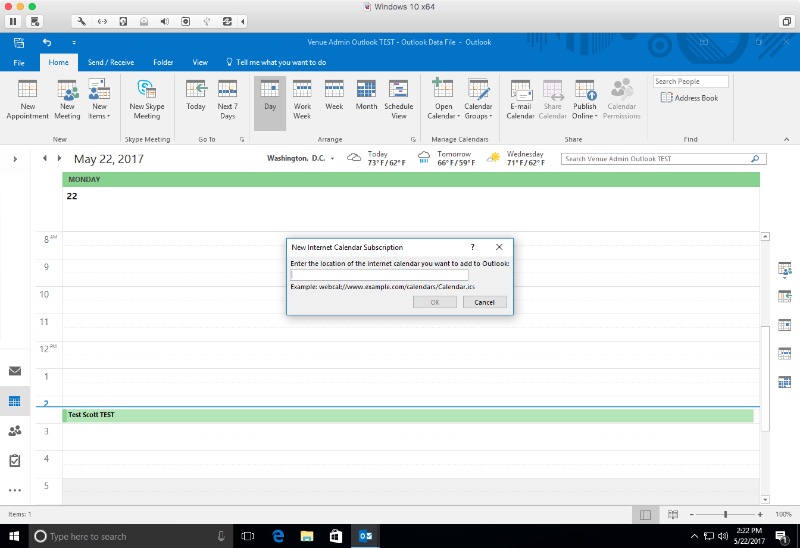Viewport: 800px width, 548px height.
Task: Open the File tab
Action: tap(19, 62)
